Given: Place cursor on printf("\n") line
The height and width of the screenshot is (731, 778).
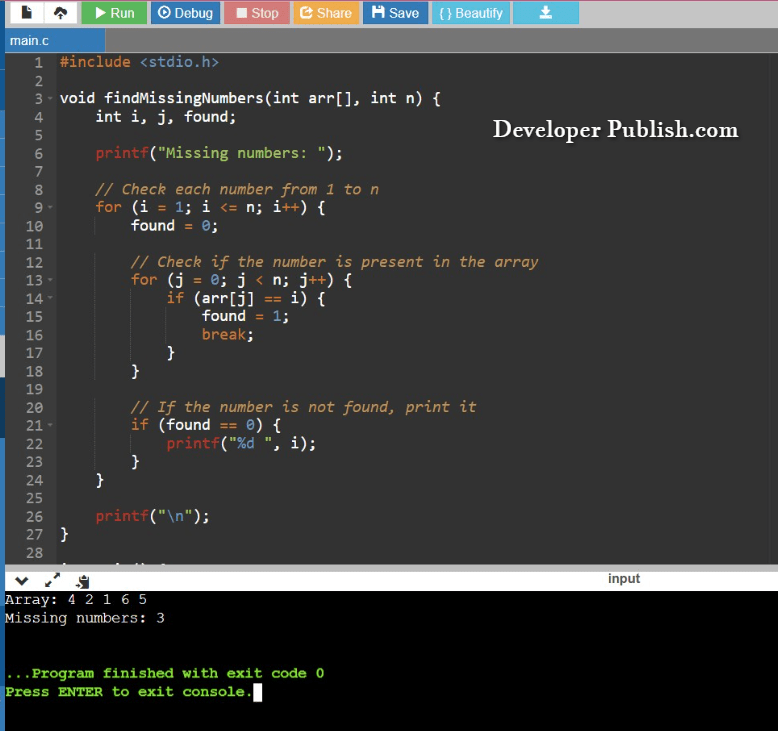Looking at the screenshot, I should [152, 516].
